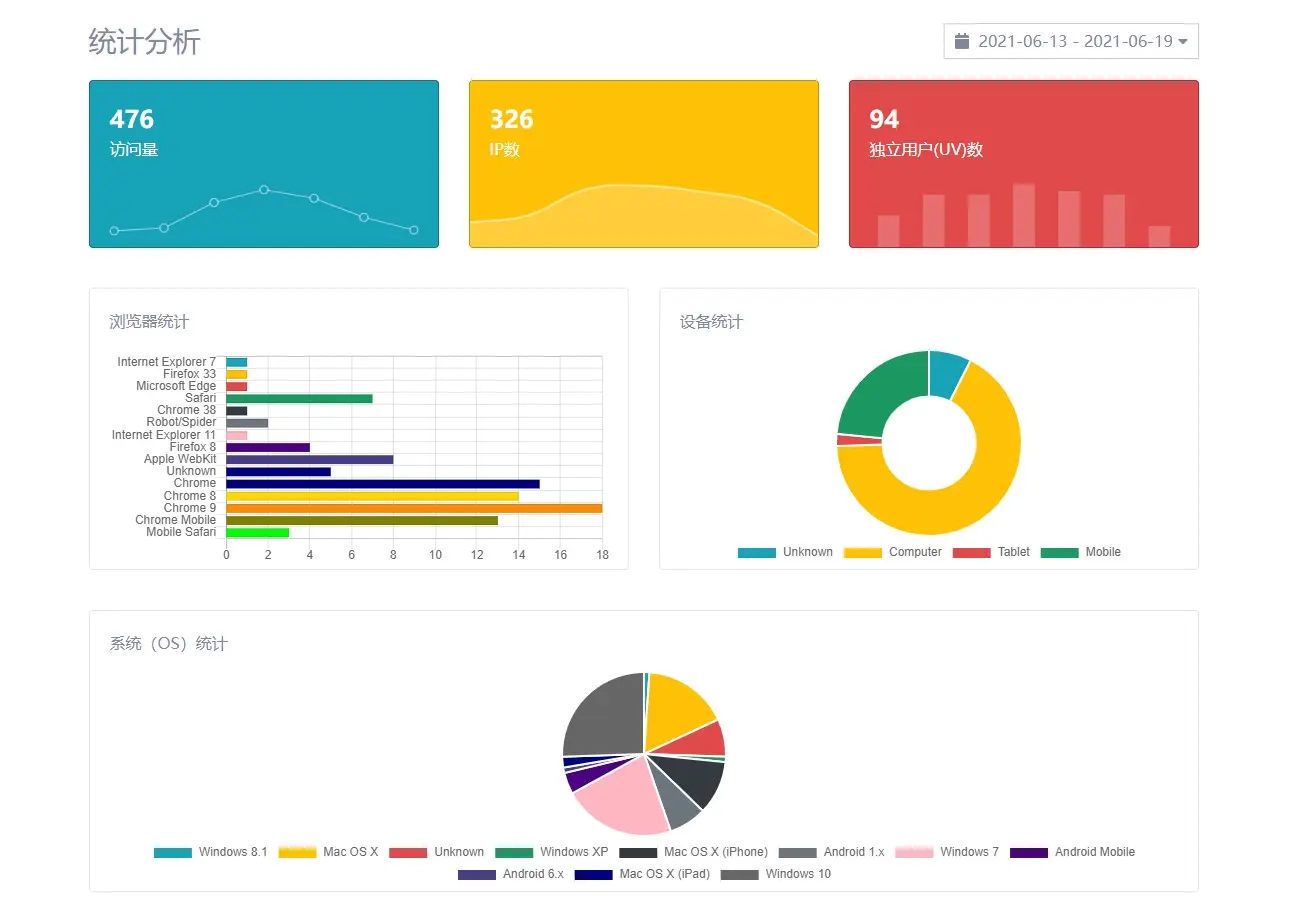Toggle Windows XP legend entry
This screenshot has width=1295, height=904.
click(551, 852)
